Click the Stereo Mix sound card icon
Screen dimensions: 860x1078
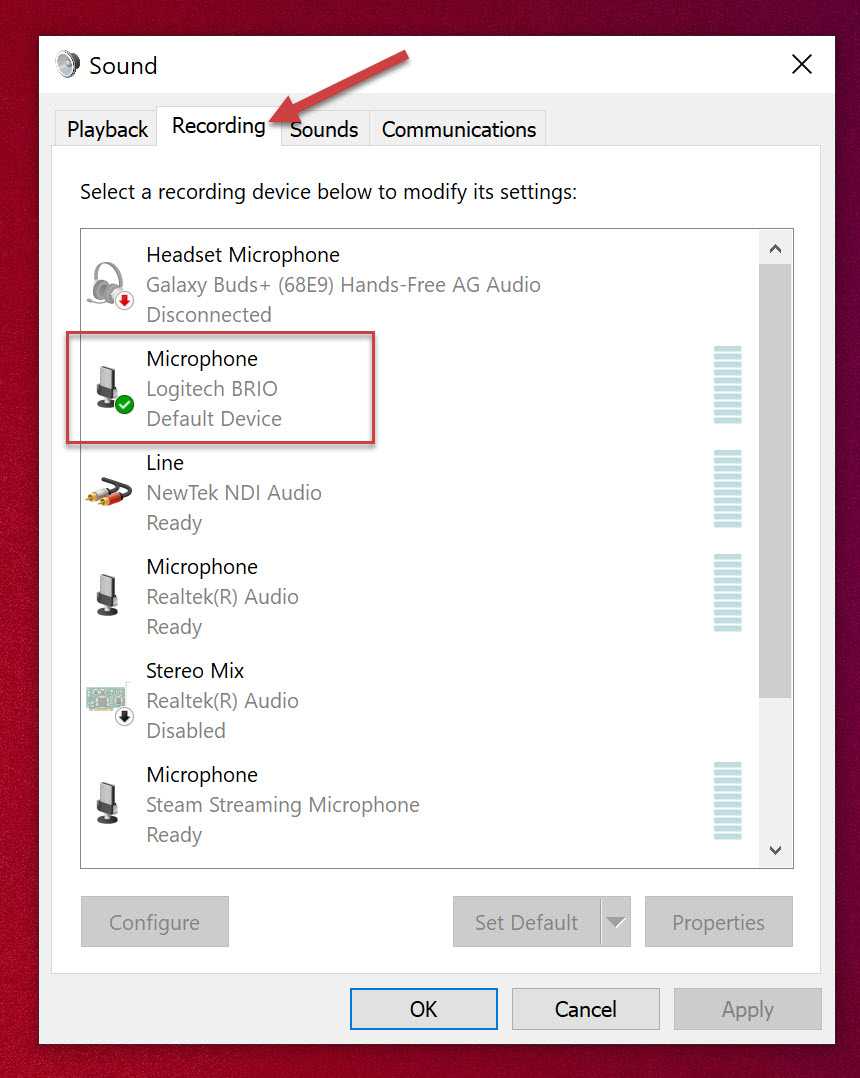[x=110, y=700]
